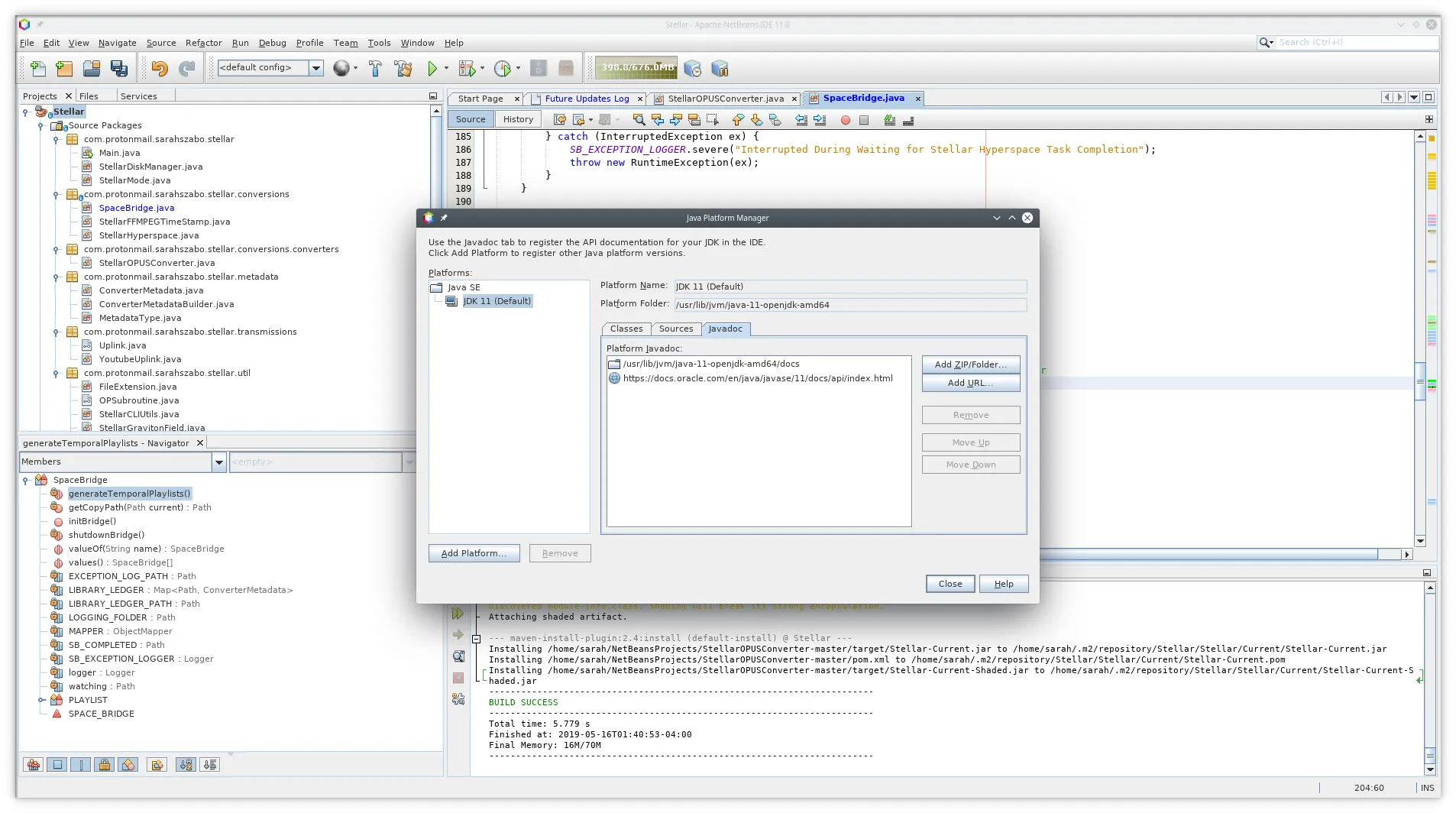Start macro recording with the red circle icon
The height and width of the screenshot is (813, 1456).
845,120
